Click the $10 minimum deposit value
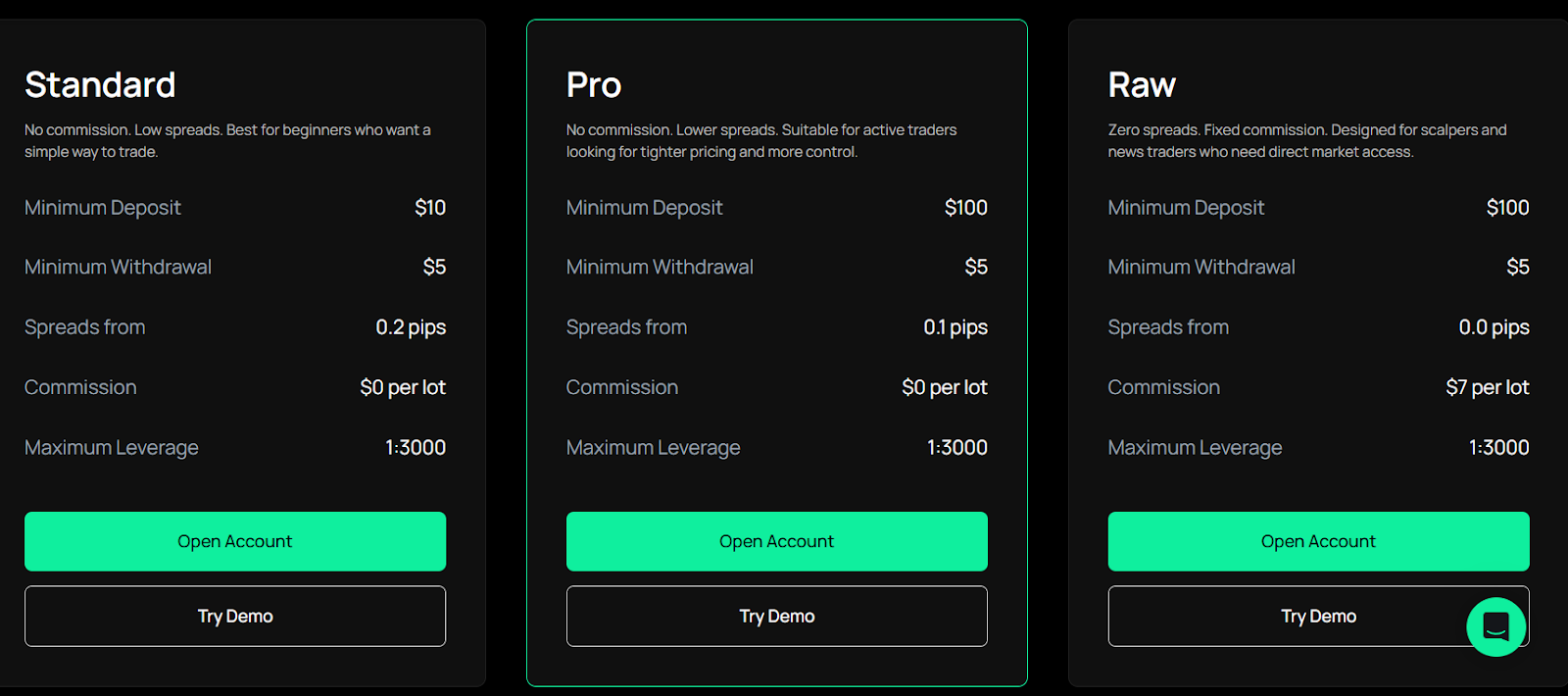The height and width of the screenshot is (696, 1568). pos(430,208)
